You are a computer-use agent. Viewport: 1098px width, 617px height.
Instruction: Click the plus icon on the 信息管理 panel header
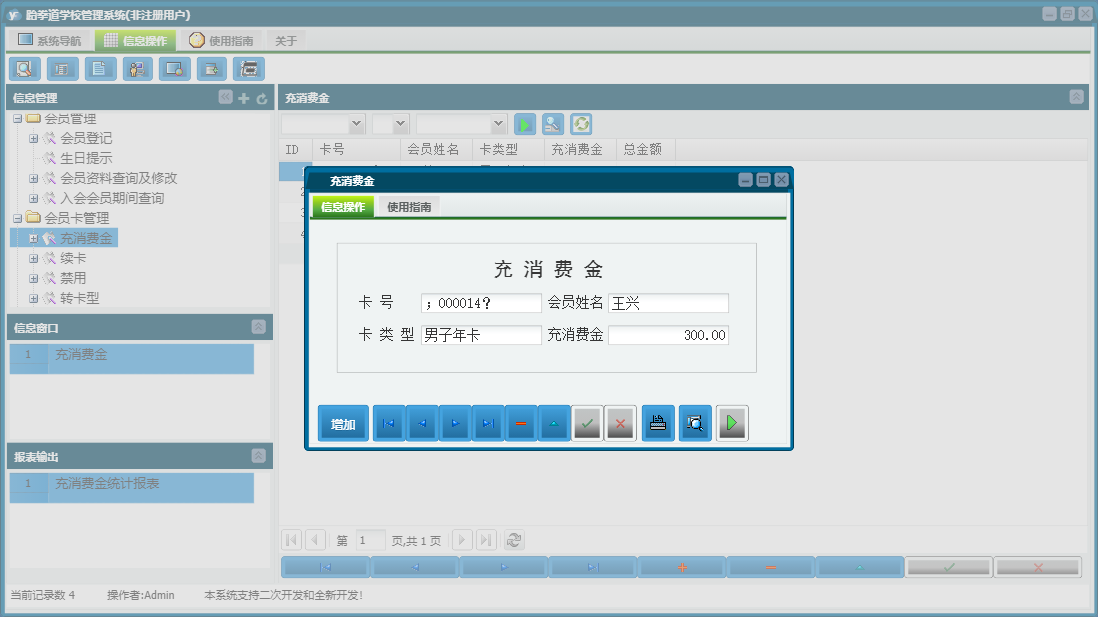(243, 97)
